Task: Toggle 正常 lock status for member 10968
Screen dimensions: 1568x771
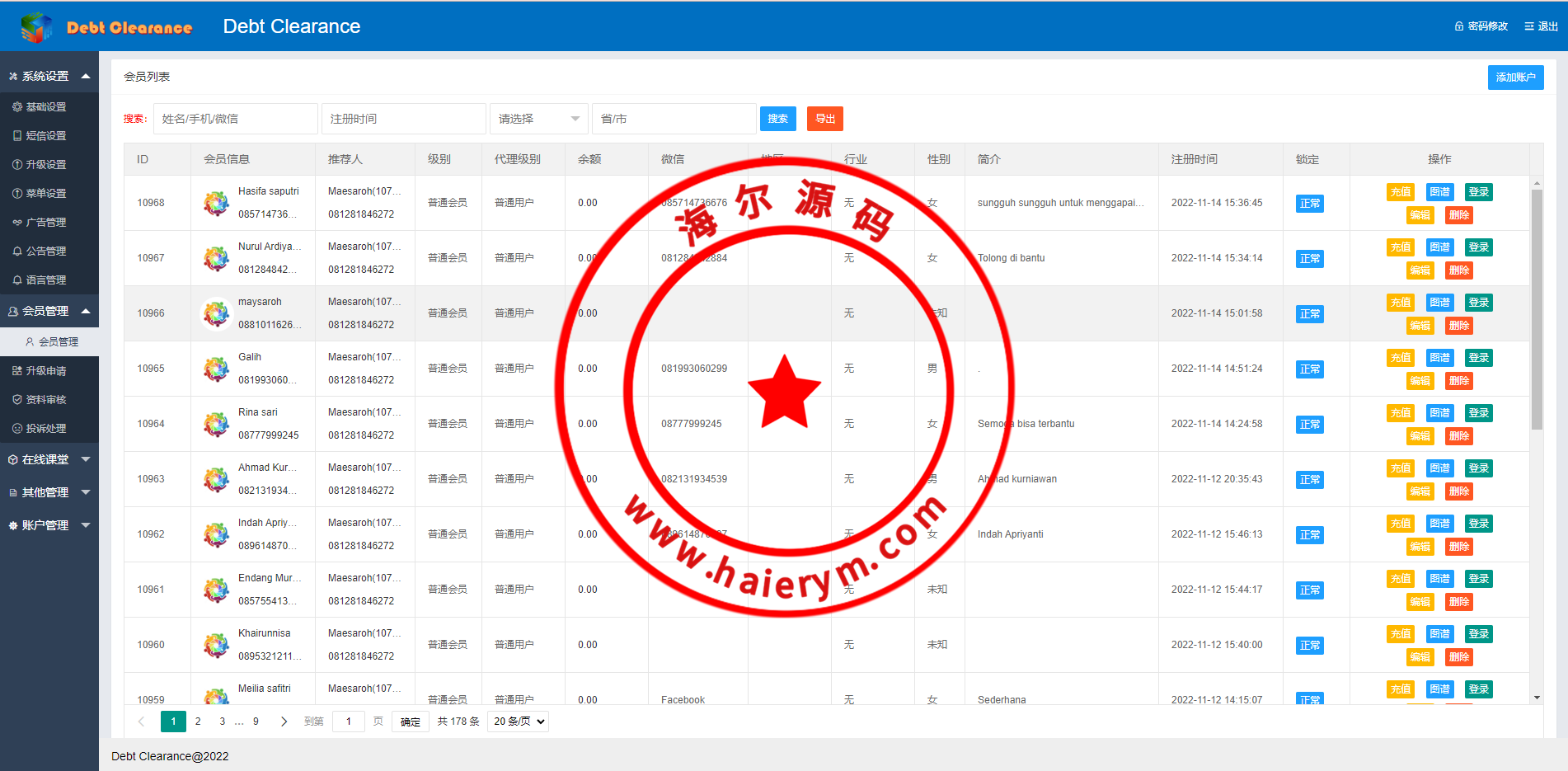Action: point(1309,204)
